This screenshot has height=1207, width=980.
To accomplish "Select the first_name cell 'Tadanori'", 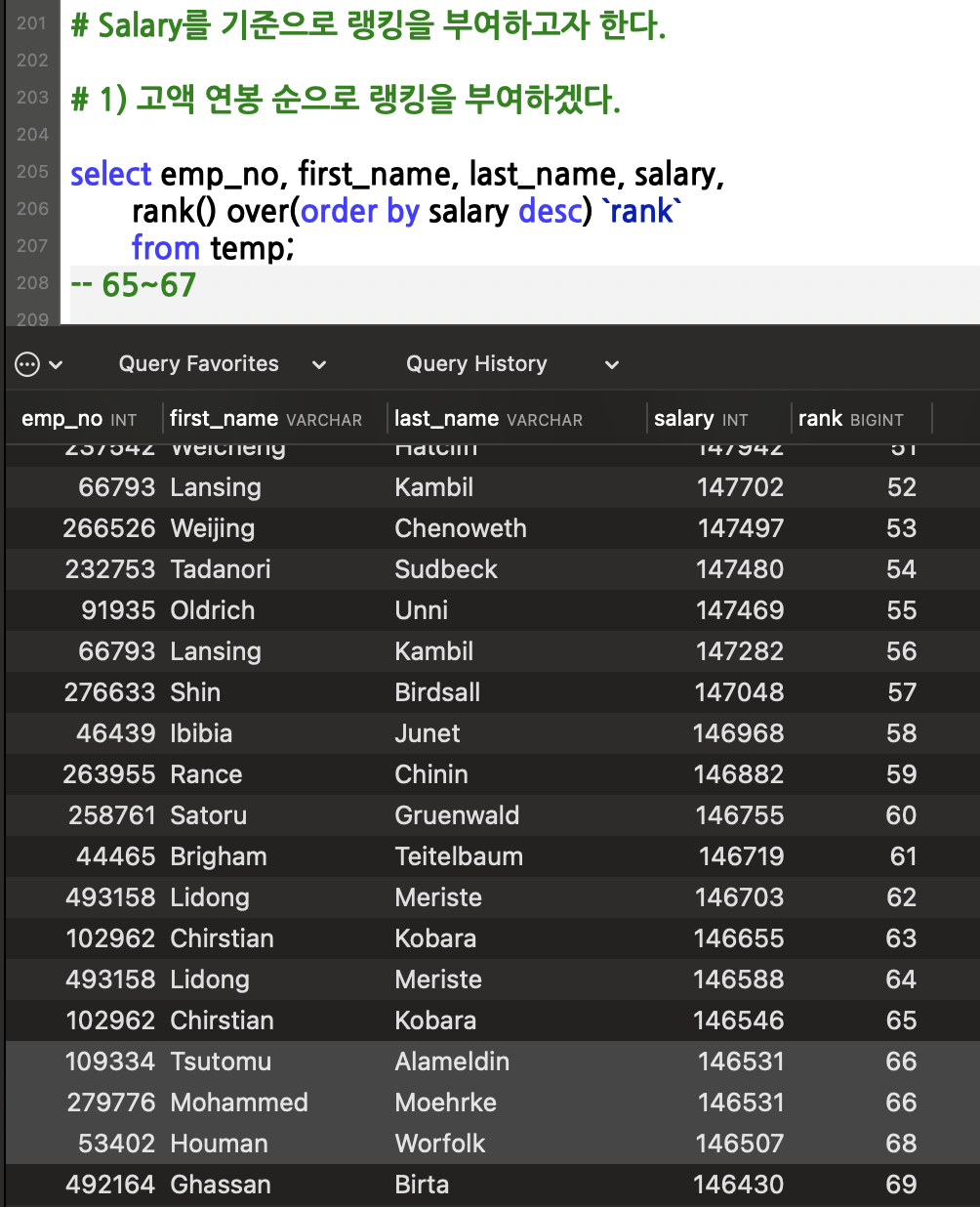I will pos(221,569).
